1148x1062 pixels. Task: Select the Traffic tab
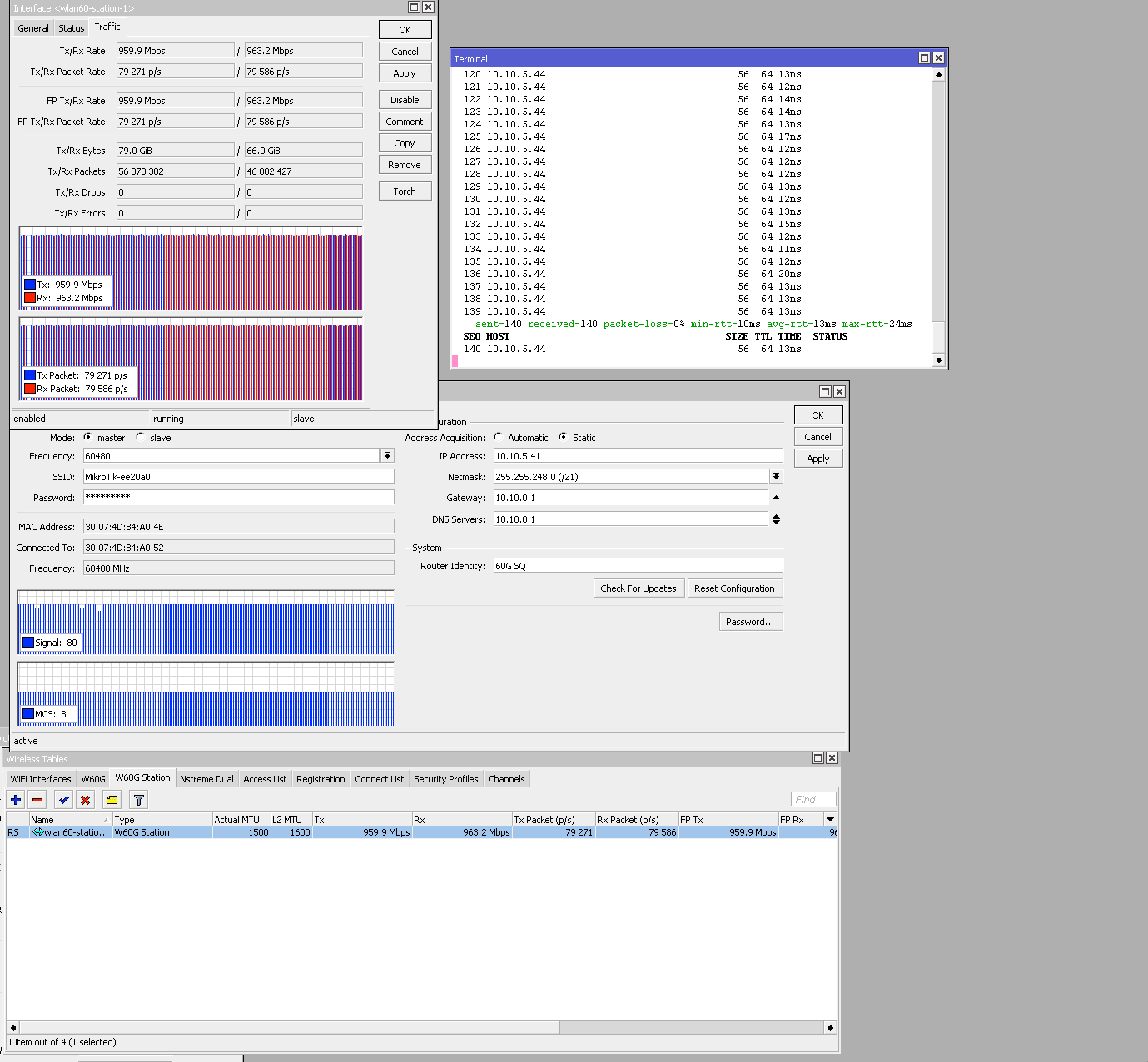tap(107, 27)
